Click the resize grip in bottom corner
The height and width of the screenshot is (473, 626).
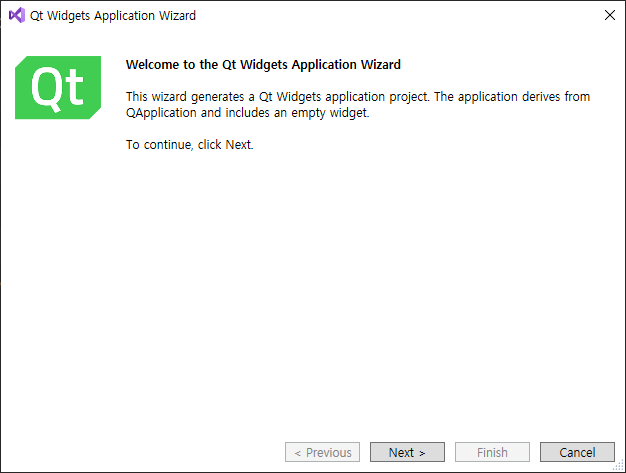click(x=620, y=467)
